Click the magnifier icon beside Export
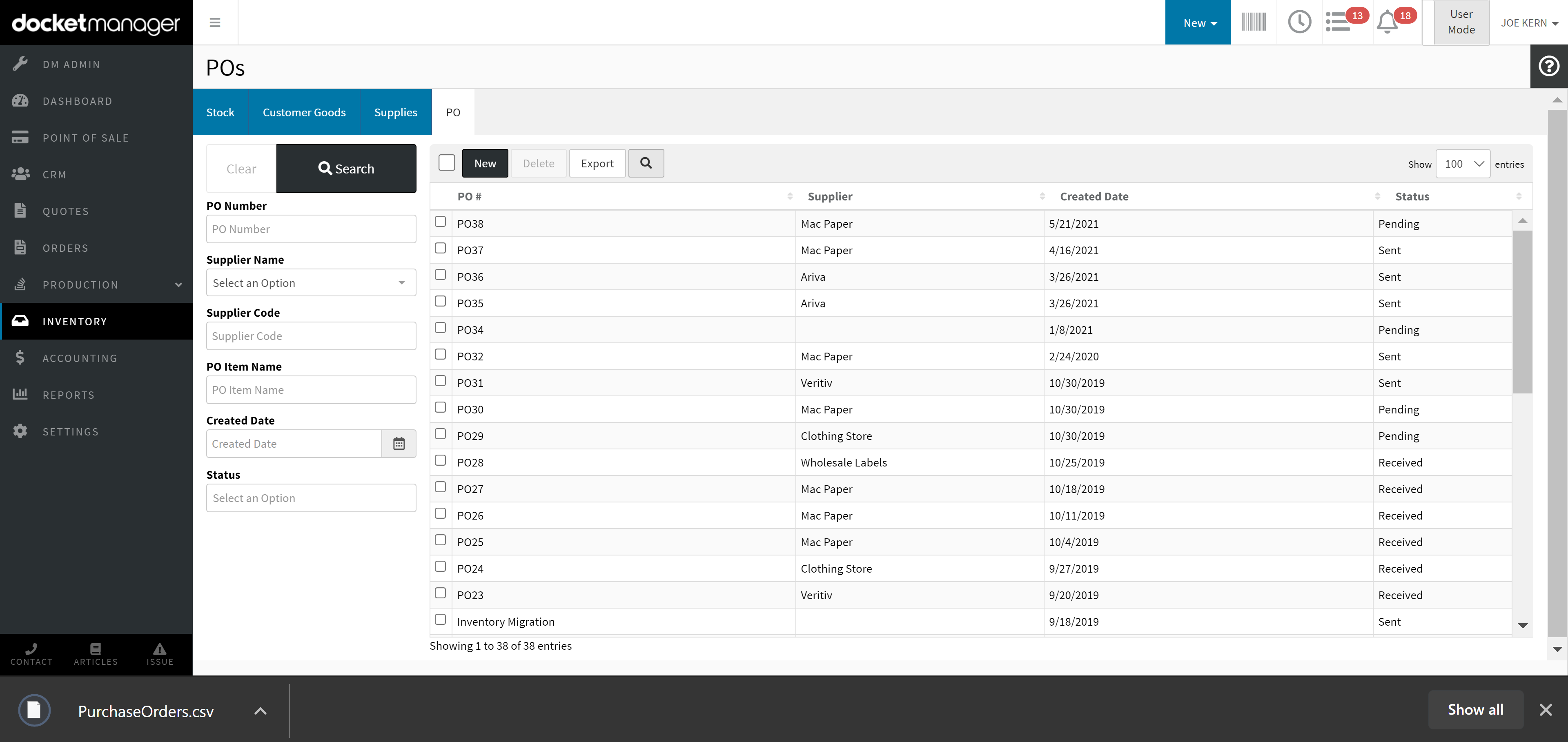Viewport: 1568px width, 742px height. click(646, 163)
